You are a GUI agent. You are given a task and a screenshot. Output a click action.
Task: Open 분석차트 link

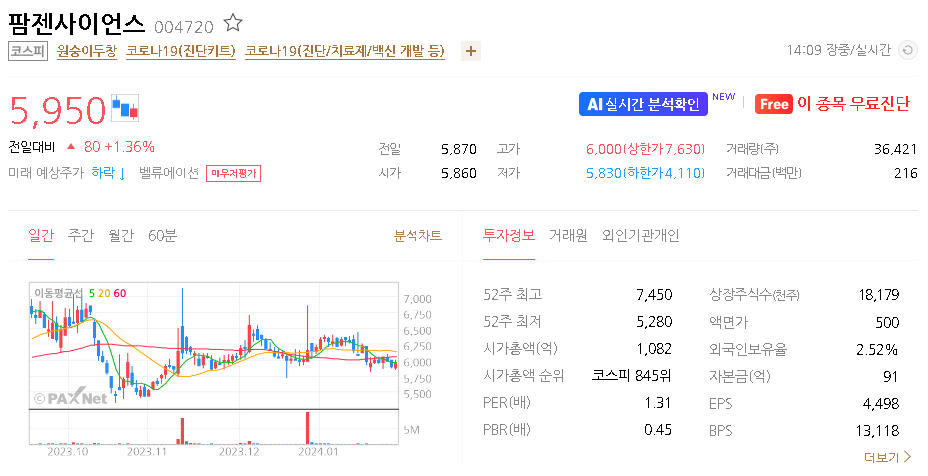point(418,236)
